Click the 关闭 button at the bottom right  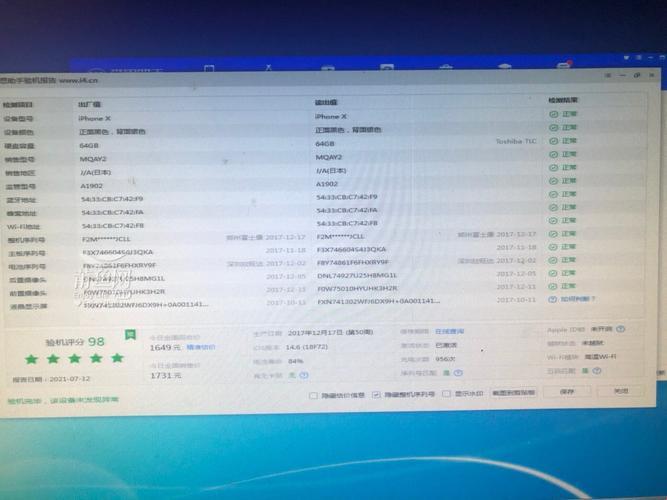[621, 390]
